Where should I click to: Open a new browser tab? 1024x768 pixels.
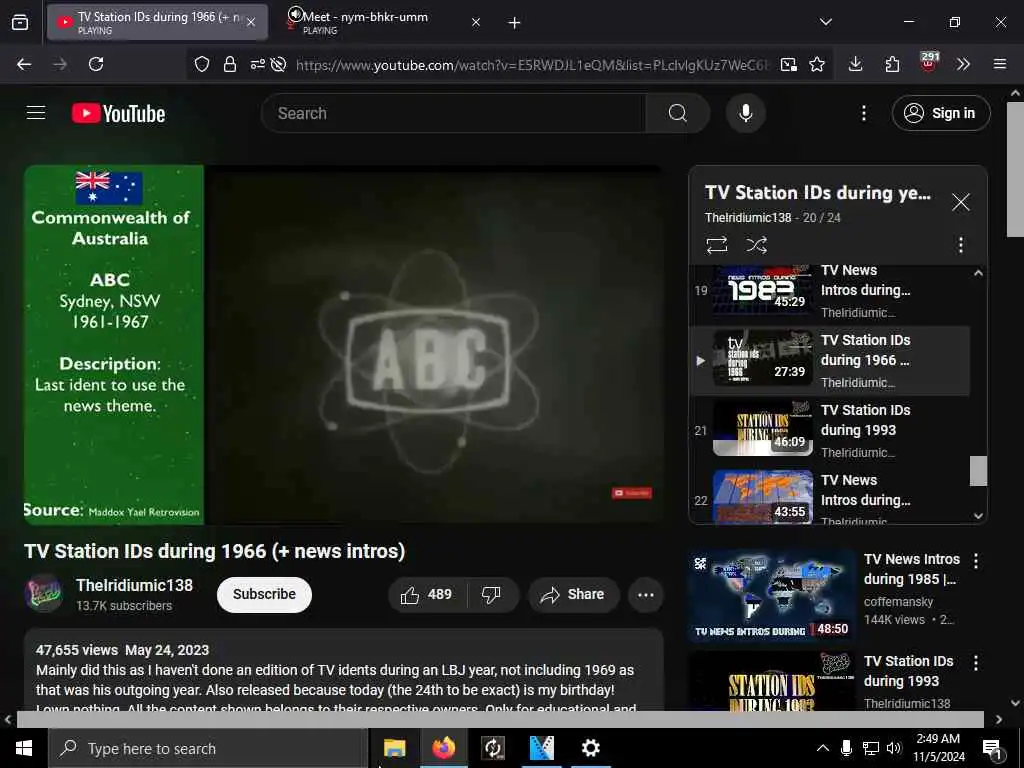point(514,23)
